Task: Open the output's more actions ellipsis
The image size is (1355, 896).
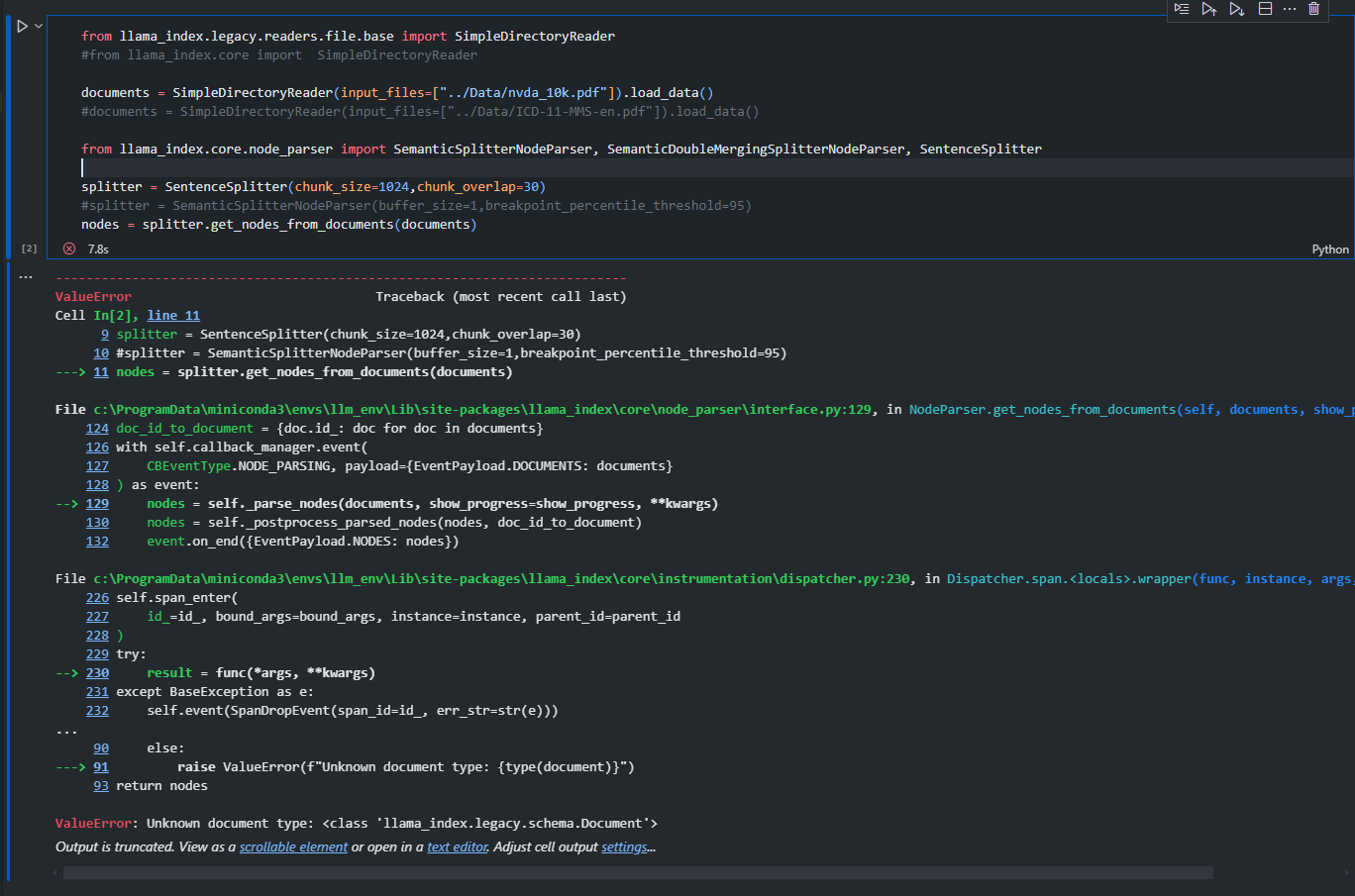Action: [x=26, y=277]
